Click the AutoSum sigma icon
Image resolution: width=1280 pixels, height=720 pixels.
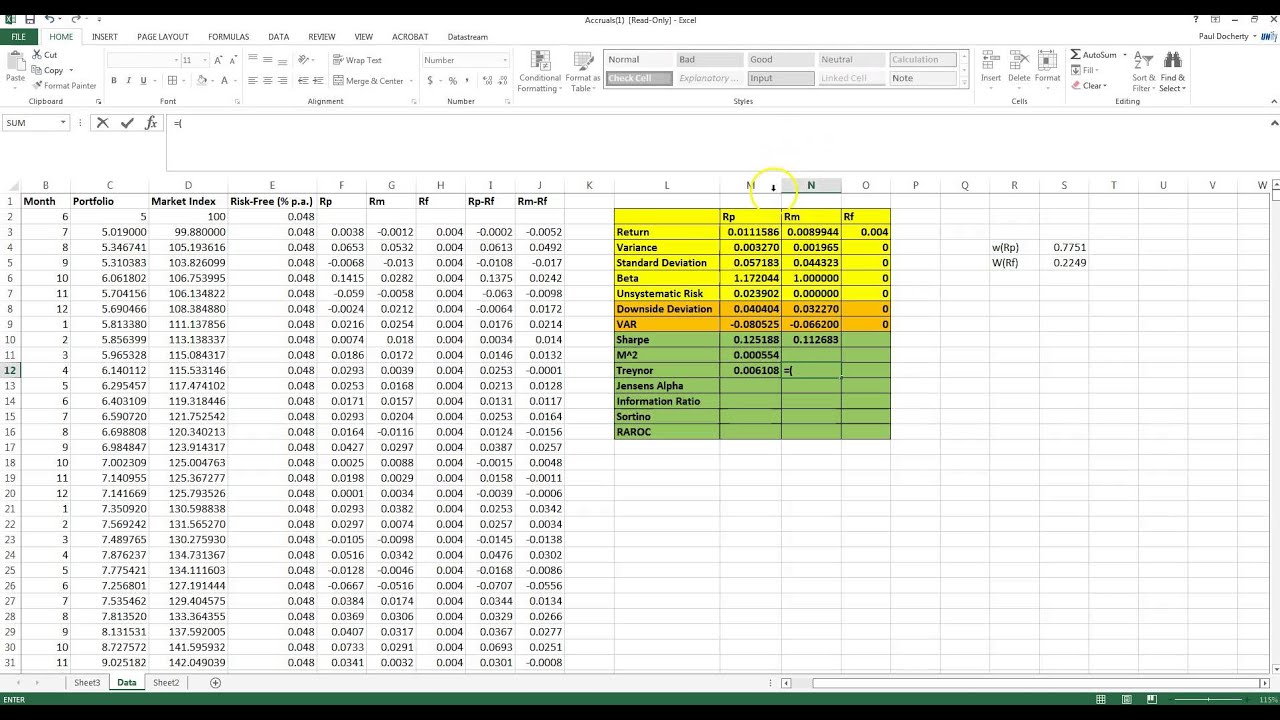(1076, 55)
